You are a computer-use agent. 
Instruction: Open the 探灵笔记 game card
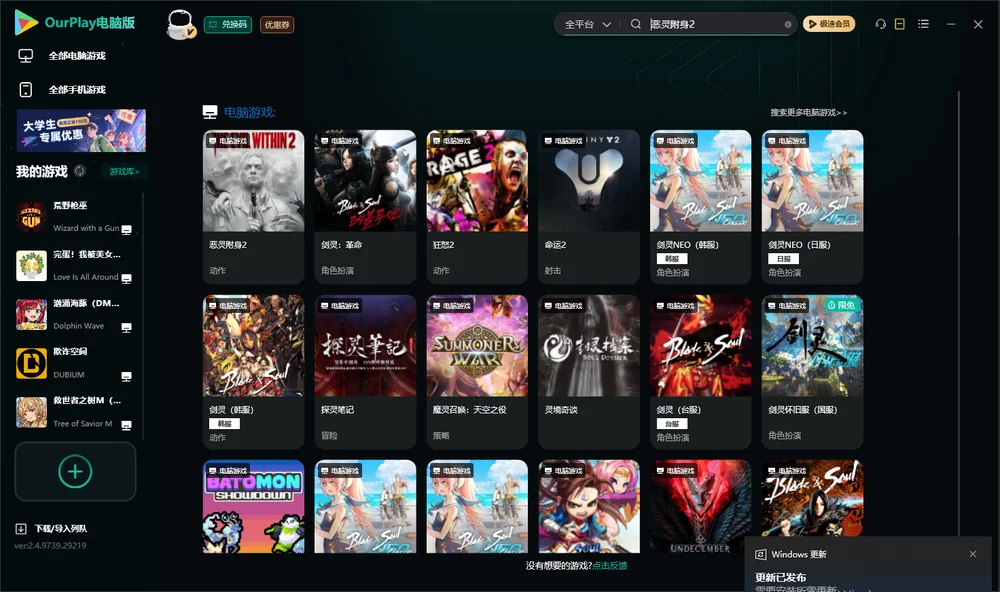tap(365, 372)
